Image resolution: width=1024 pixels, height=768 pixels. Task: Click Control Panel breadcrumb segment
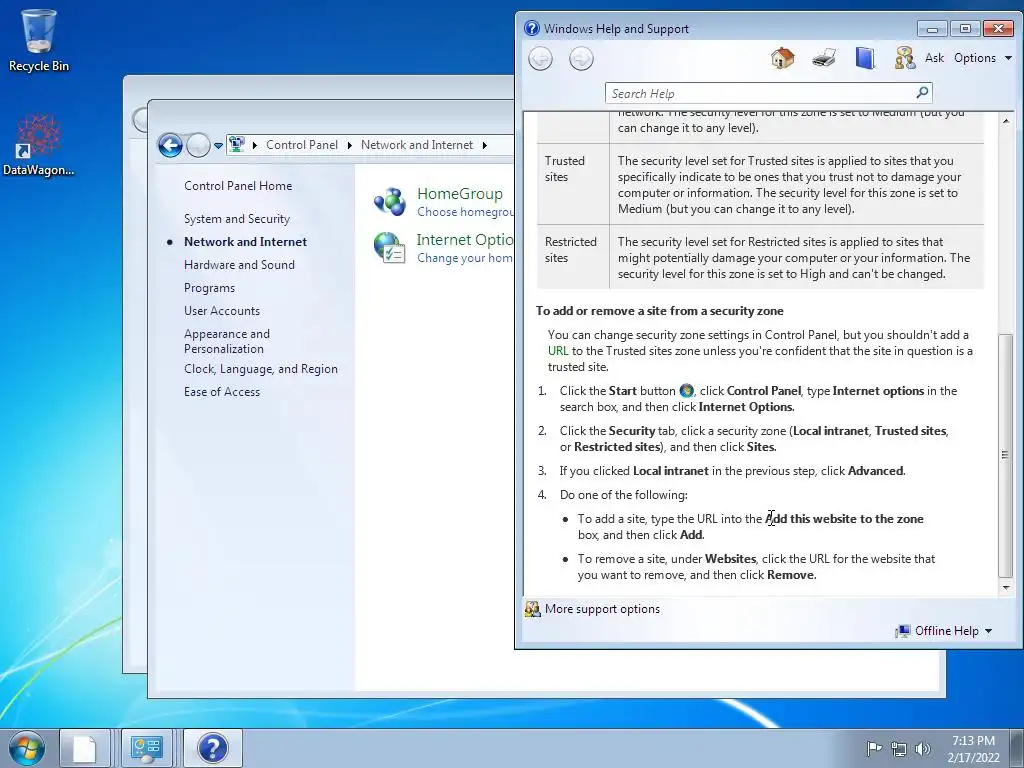click(302, 145)
